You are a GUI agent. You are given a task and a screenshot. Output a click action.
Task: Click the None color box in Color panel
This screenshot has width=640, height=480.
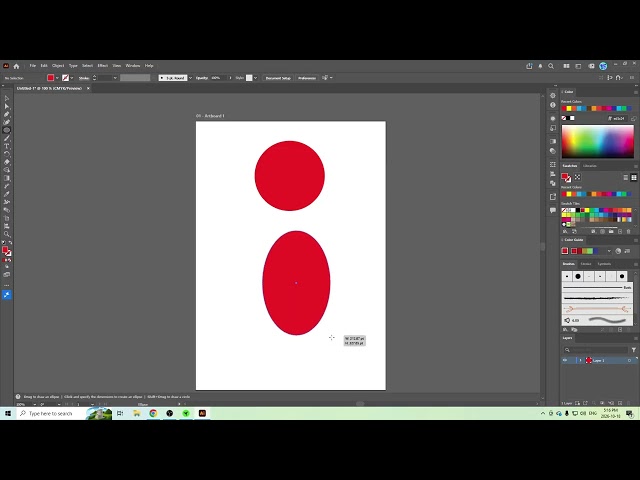pyautogui.click(x=564, y=118)
